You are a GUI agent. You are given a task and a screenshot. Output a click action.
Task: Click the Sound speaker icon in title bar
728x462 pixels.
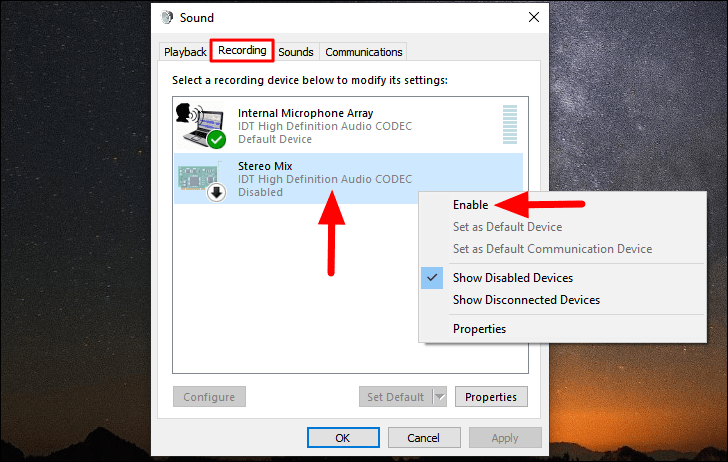(x=167, y=18)
